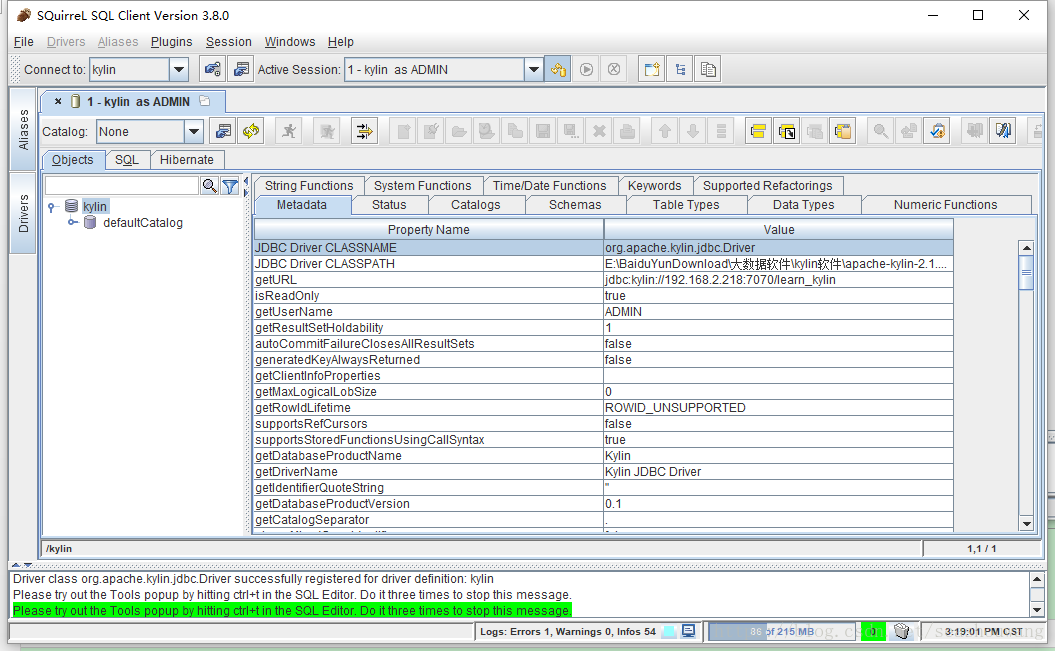Click the pencil-on-page icon at toolbar end
The height and width of the screenshot is (651, 1055).
[x=1003, y=131]
